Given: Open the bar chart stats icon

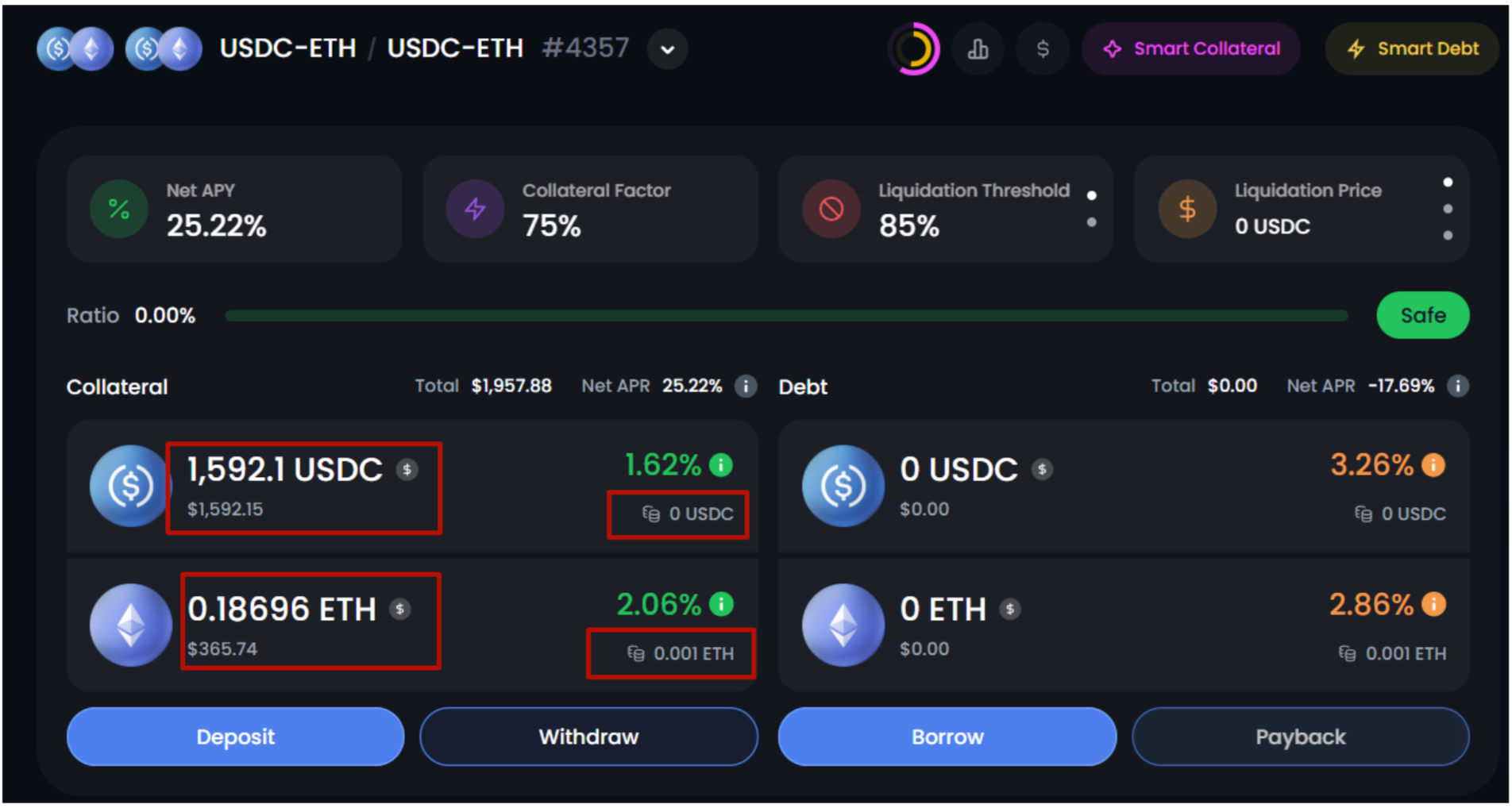Looking at the screenshot, I should pos(978,49).
